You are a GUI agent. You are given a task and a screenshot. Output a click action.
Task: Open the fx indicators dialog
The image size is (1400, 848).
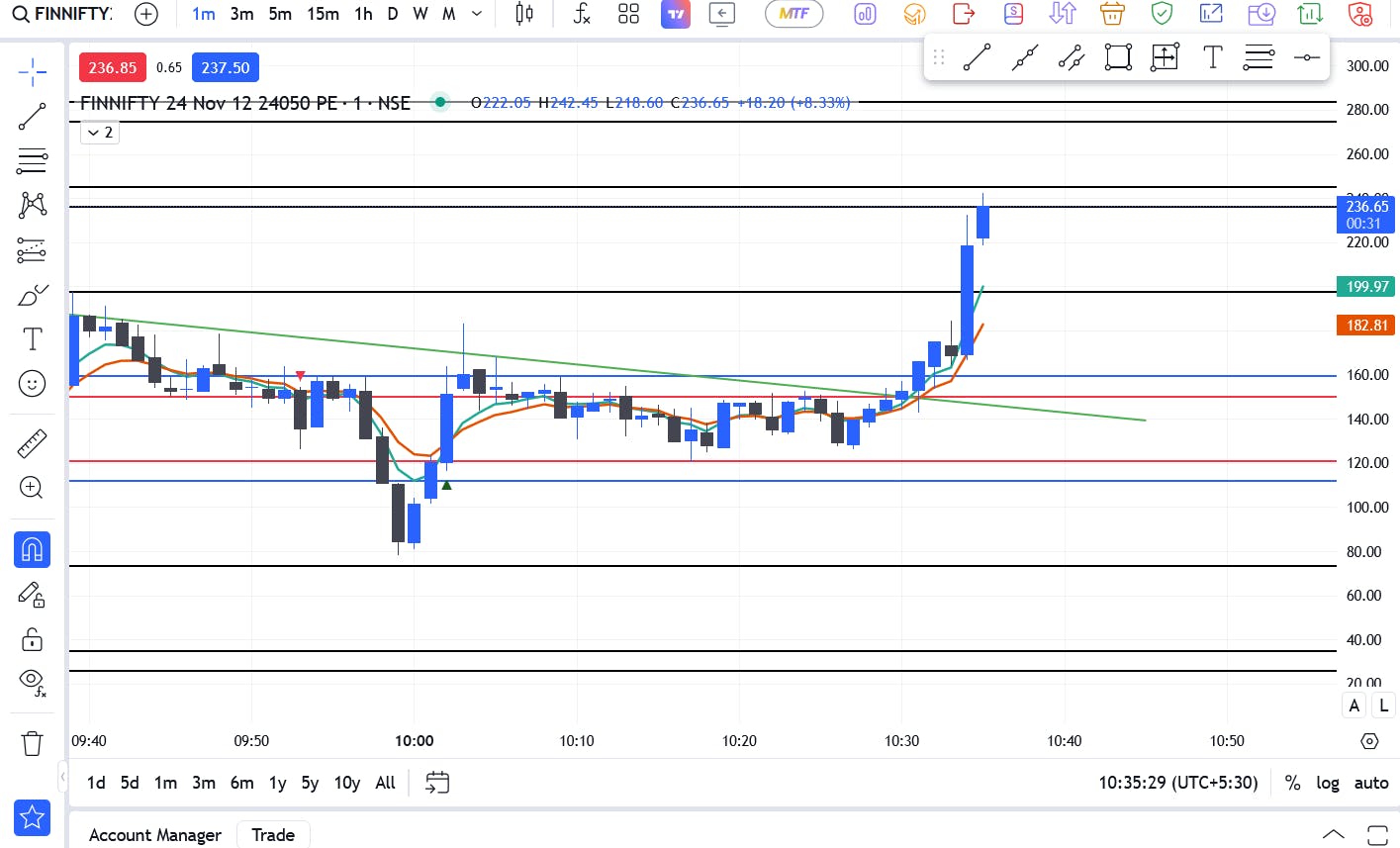coord(582,14)
